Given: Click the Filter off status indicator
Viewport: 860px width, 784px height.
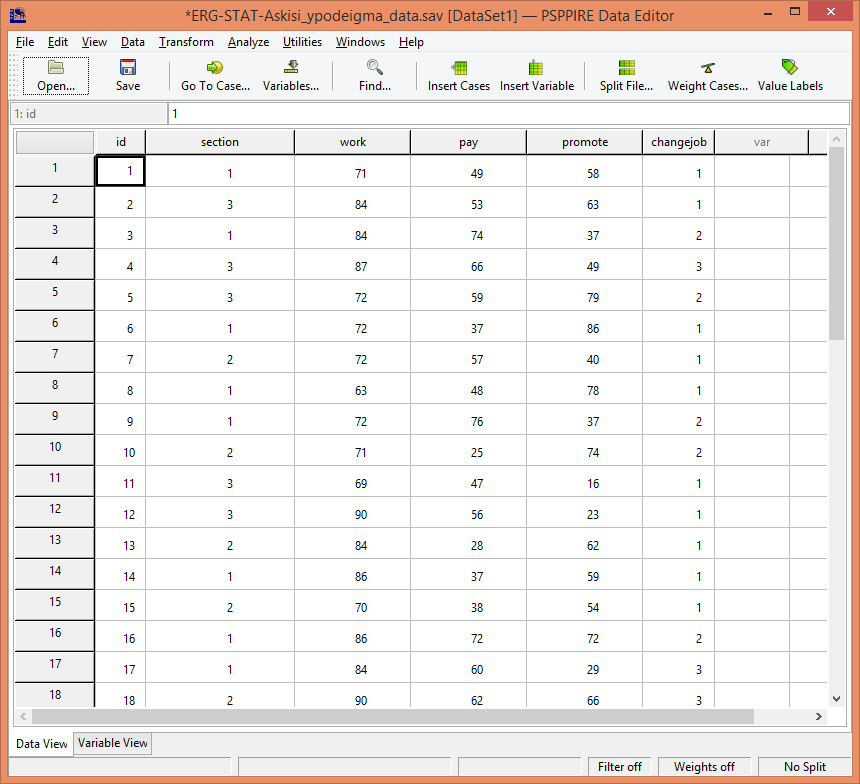Looking at the screenshot, I should click(620, 767).
